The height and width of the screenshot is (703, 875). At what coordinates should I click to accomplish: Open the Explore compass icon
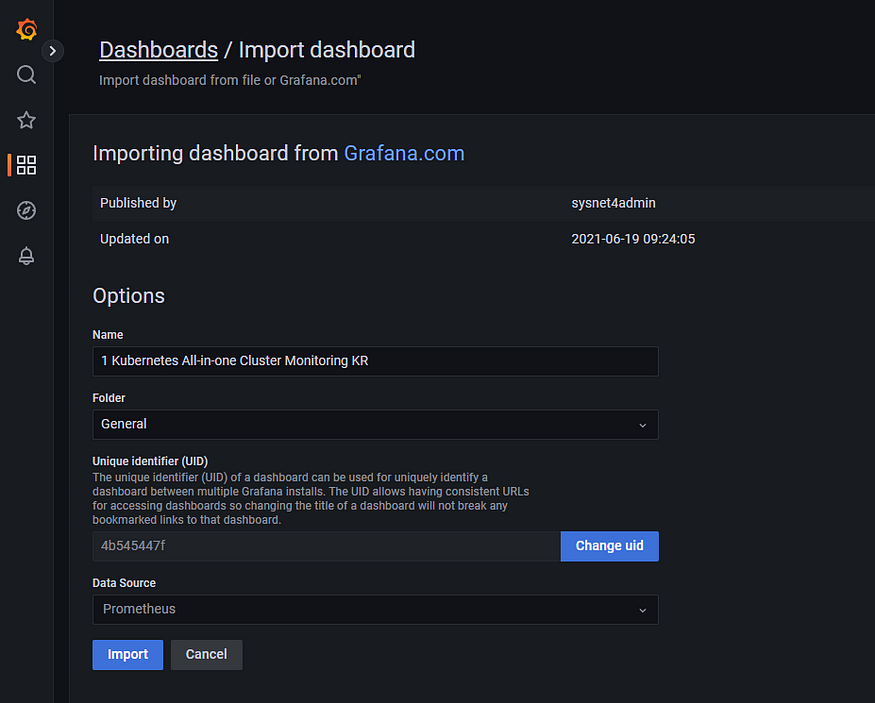pyautogui.click(x=26, y=210)
